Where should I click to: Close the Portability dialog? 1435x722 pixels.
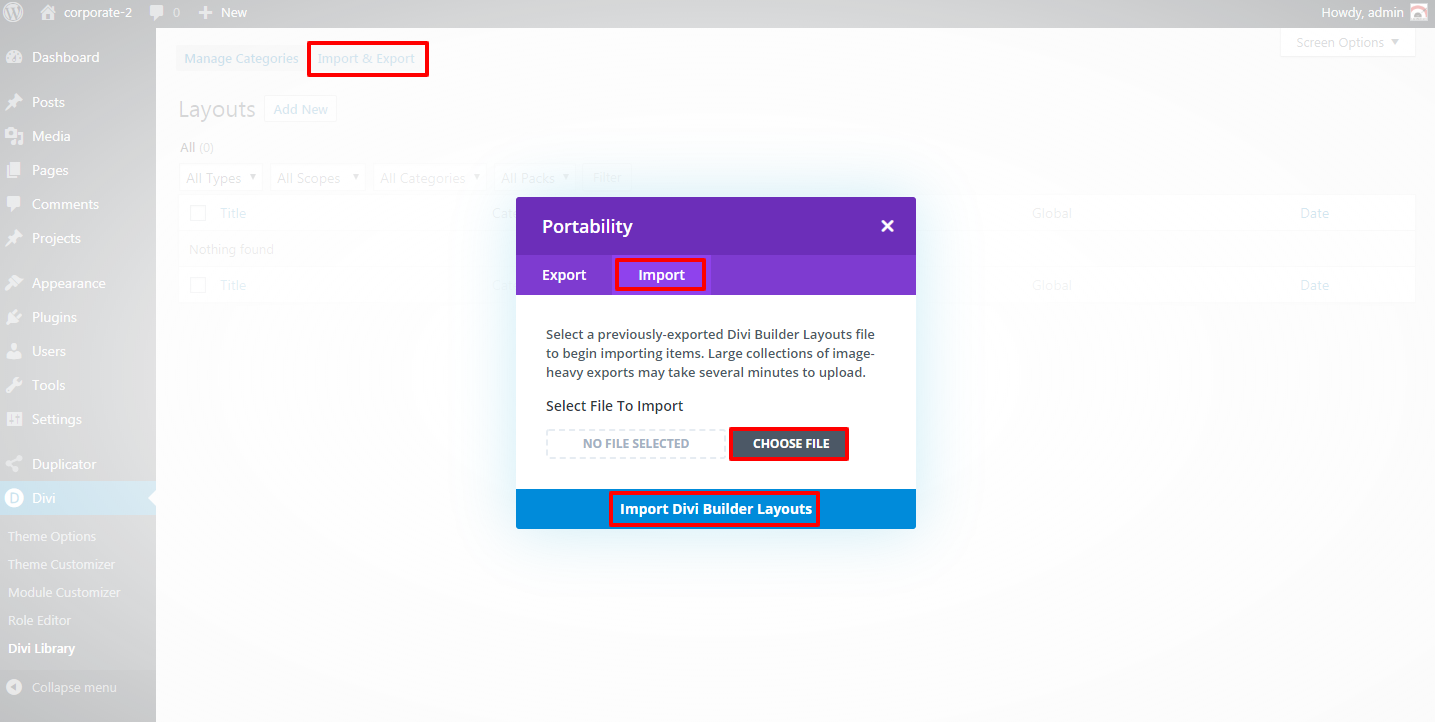coord(887,226)
